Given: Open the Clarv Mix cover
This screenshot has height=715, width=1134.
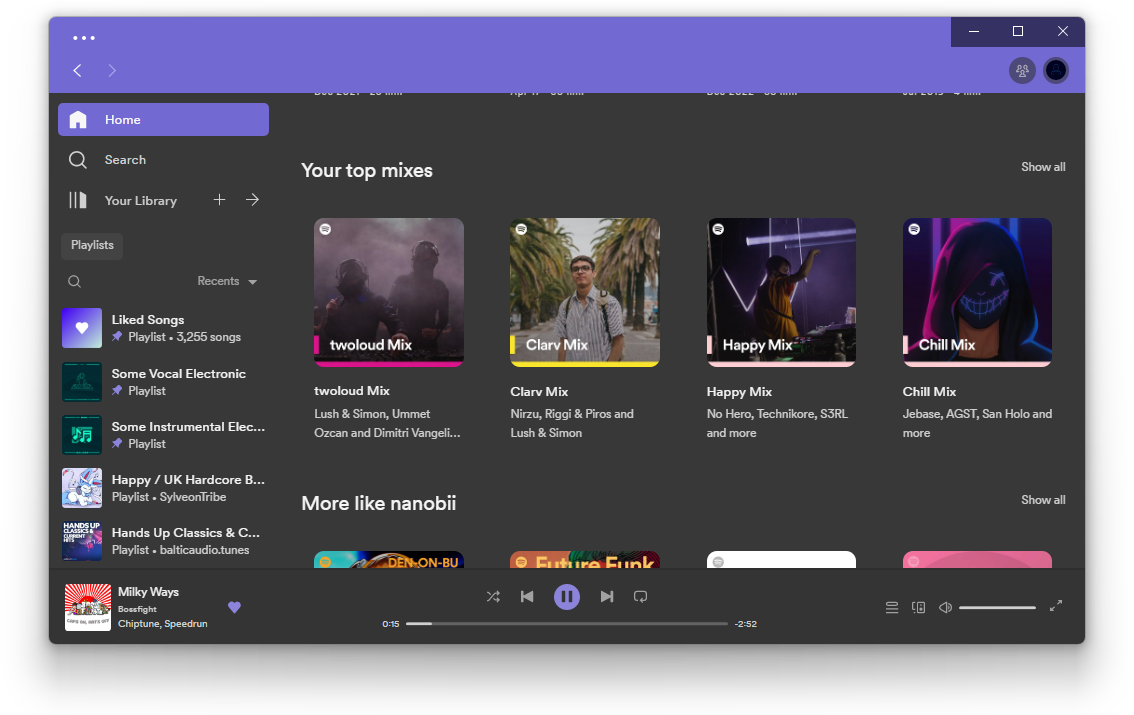Looking at the screenshot, I should [x=585, y=293].
